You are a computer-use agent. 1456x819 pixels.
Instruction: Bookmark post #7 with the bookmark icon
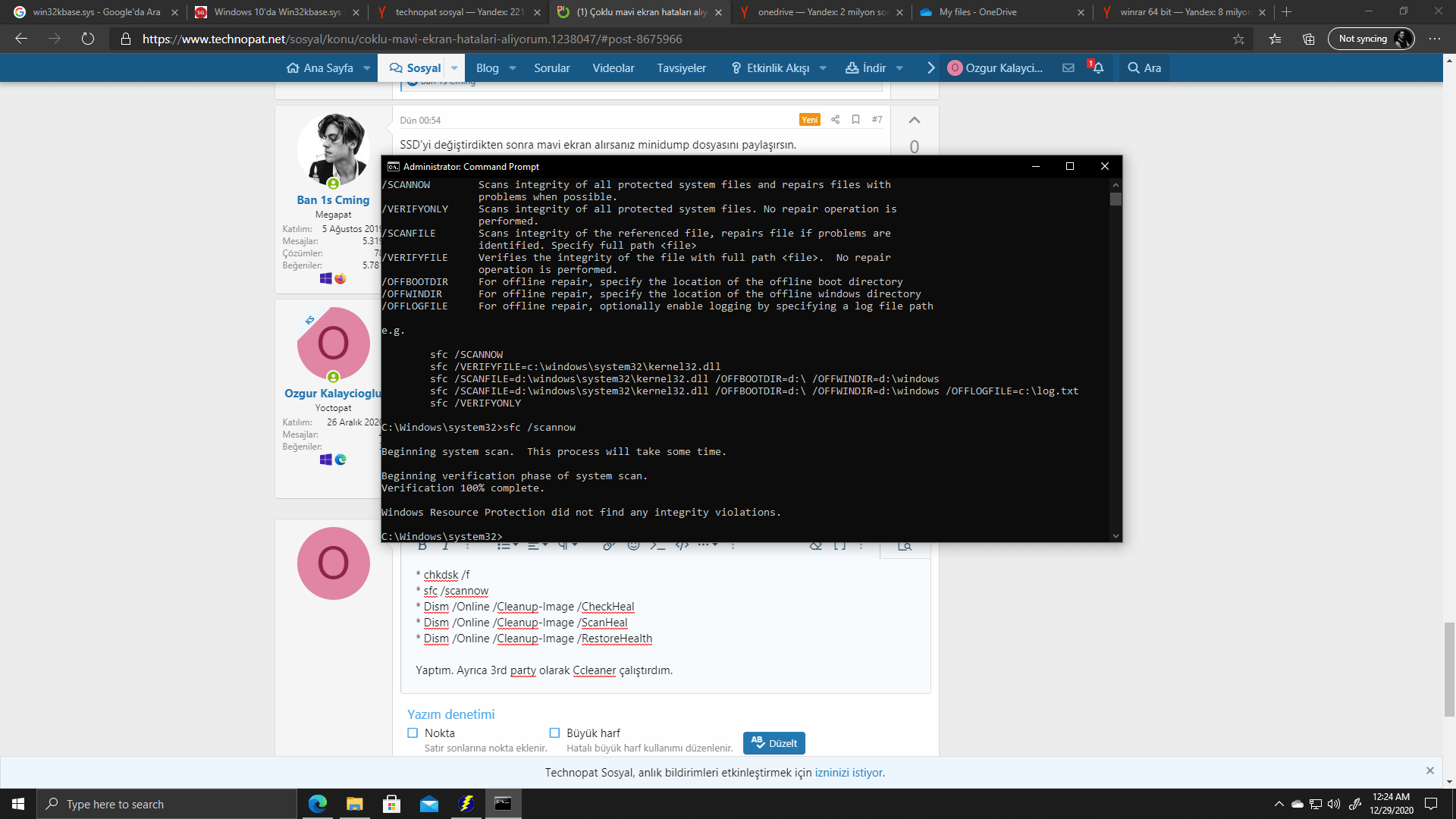[x=855, y=120]
